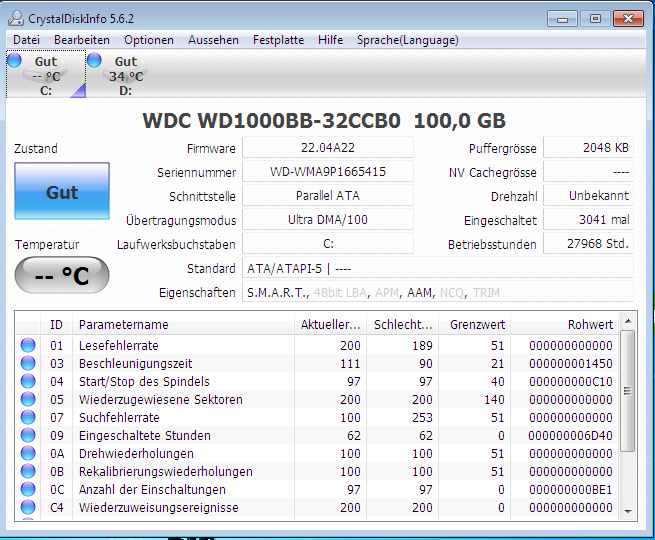Screen dimensions: 655x540
Task: Click the blue Gut health status button
Action: (62, 191)
